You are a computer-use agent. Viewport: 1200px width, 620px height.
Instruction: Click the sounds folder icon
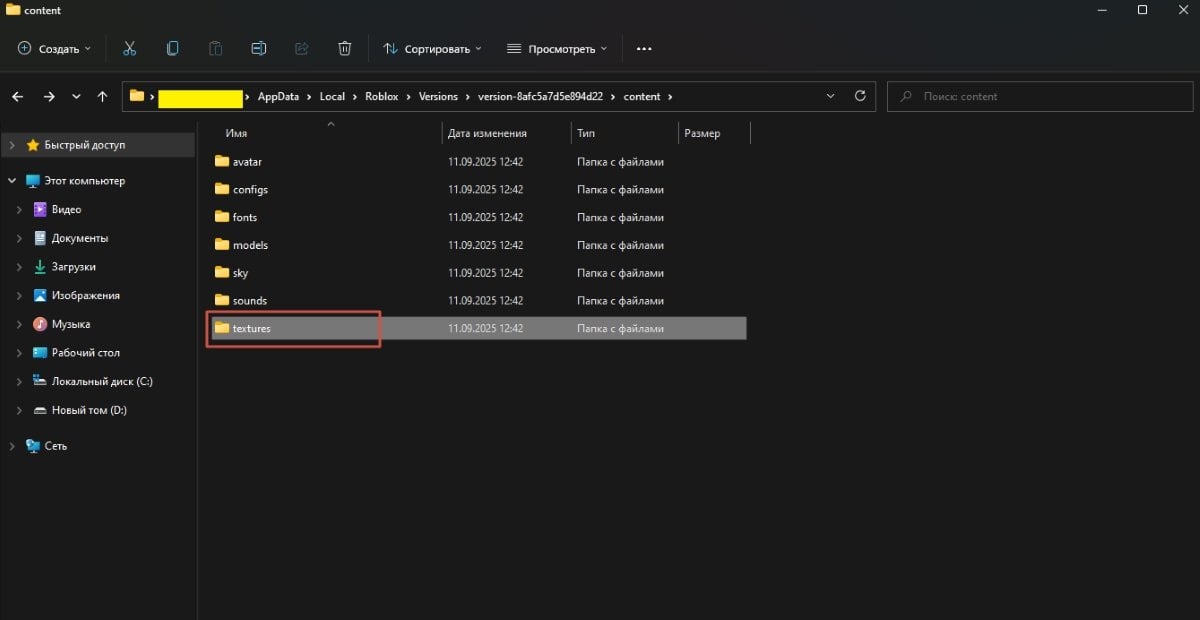pos(222,300)
